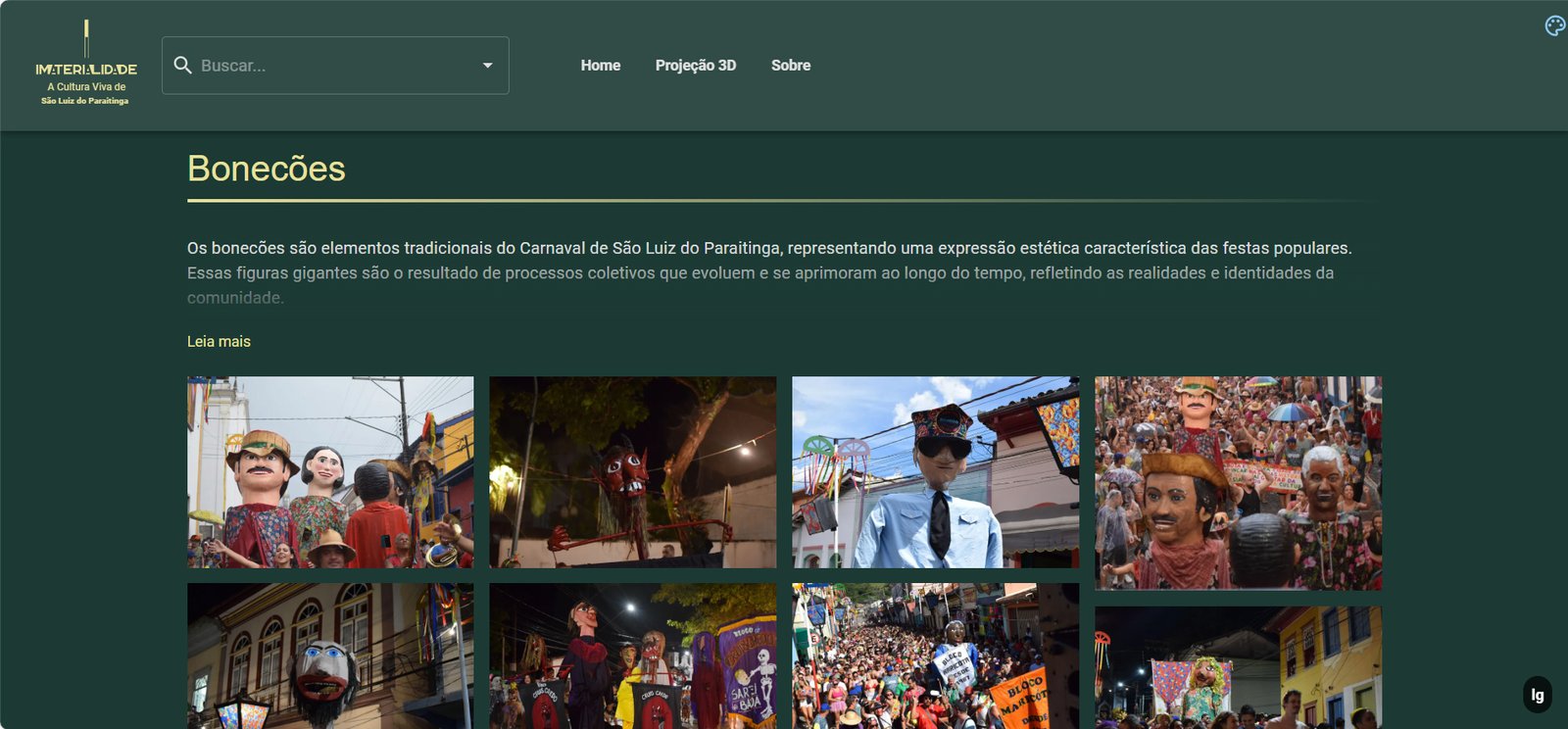Click the 'Leia mais' link
1568x729 pixels.
(x=219, y=342)
